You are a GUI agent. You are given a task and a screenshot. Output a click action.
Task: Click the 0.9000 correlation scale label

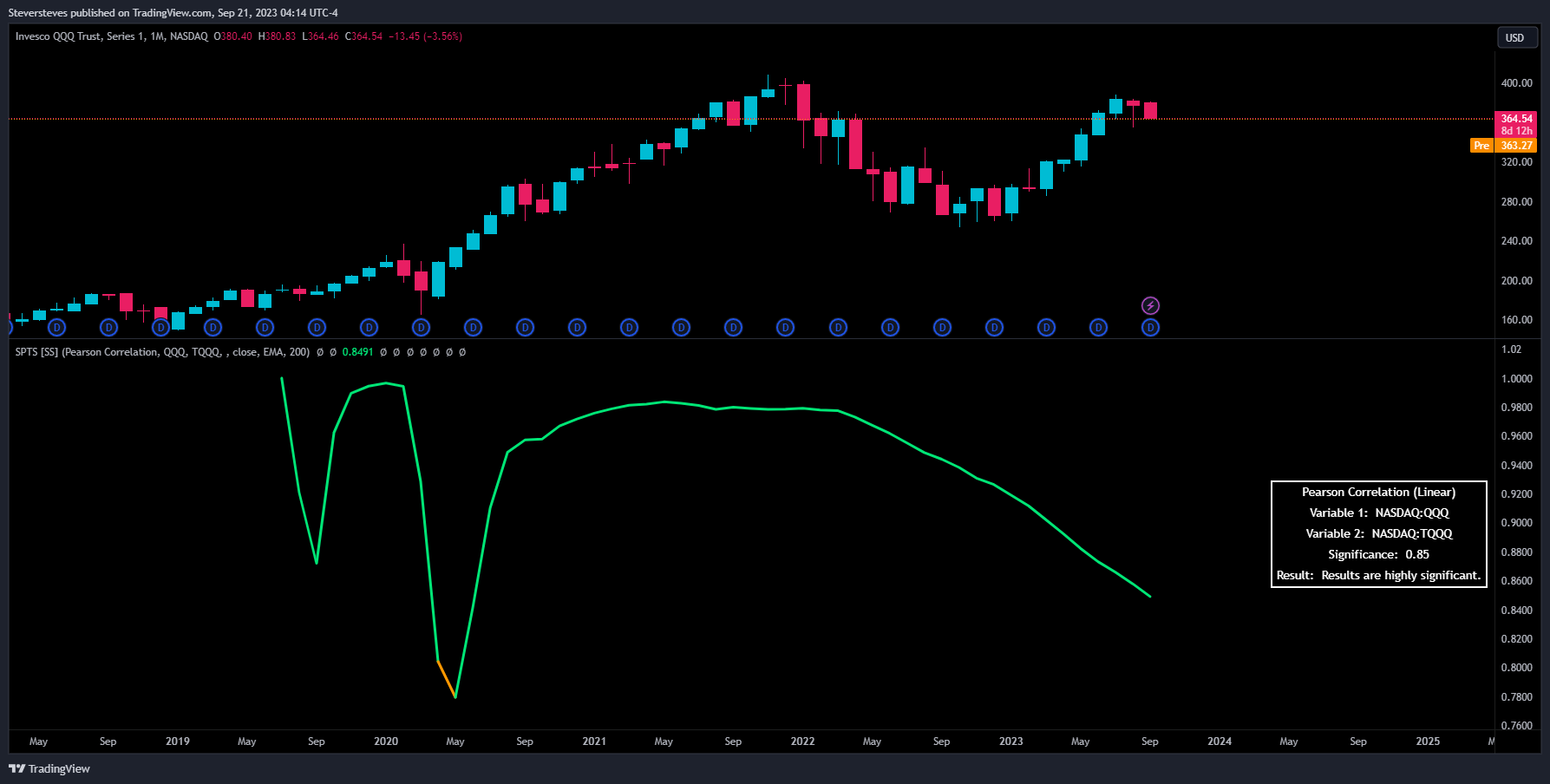[x=1517, y=523]
